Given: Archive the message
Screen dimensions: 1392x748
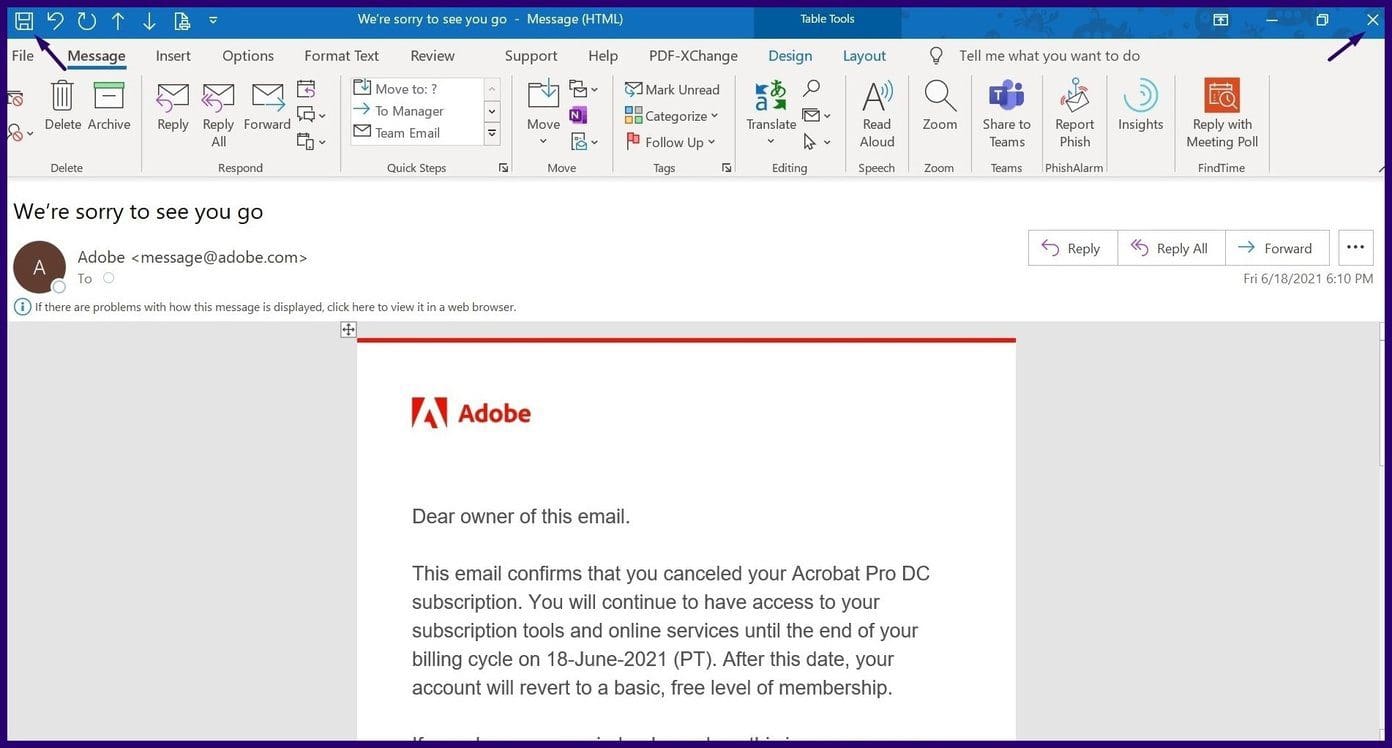Looking at the screenshot, I should (109, 106).
